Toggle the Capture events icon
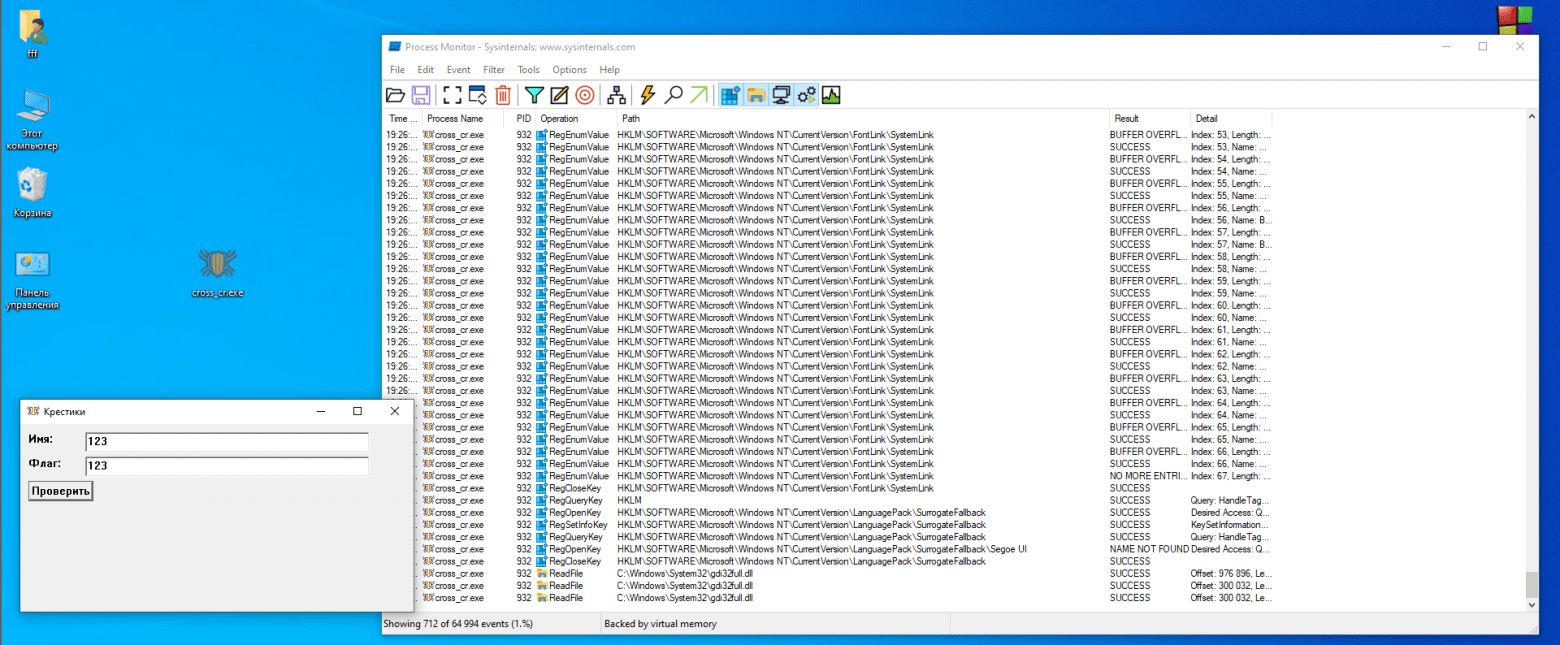The width and height of the screenshot is (1560, 645). [x=452, y=95]
